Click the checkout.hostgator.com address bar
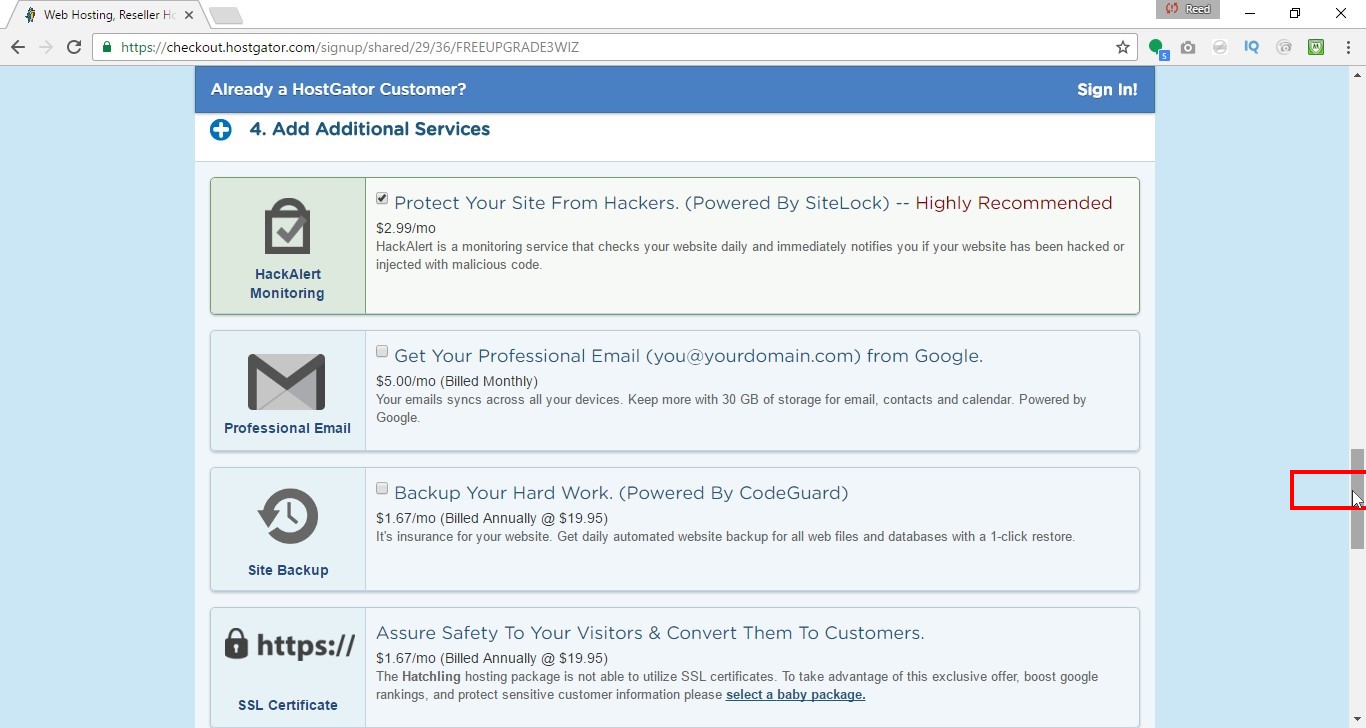 (x=614, y=47)
